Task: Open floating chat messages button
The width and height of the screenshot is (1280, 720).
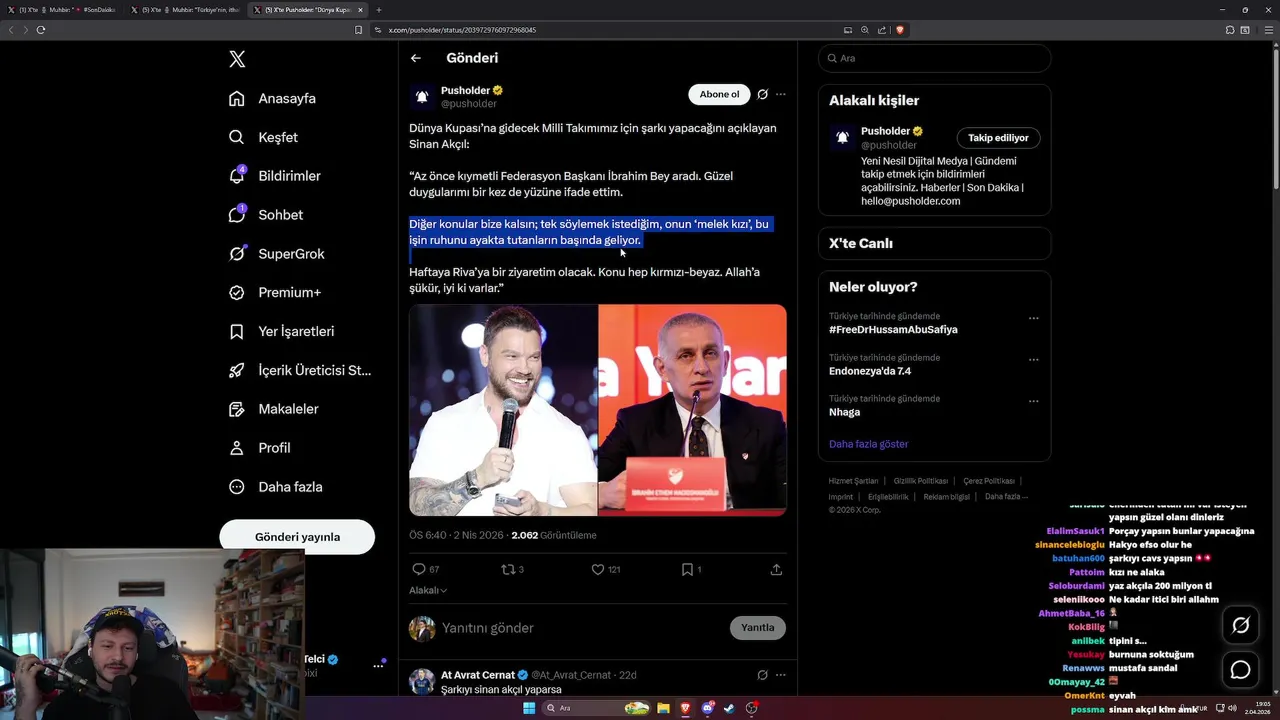Action: (1241, 669)
